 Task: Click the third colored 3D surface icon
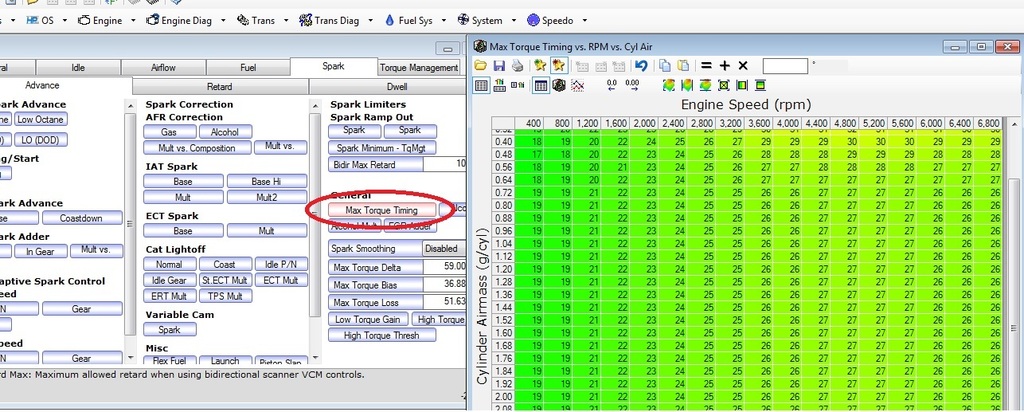click(x=705, y=85)
